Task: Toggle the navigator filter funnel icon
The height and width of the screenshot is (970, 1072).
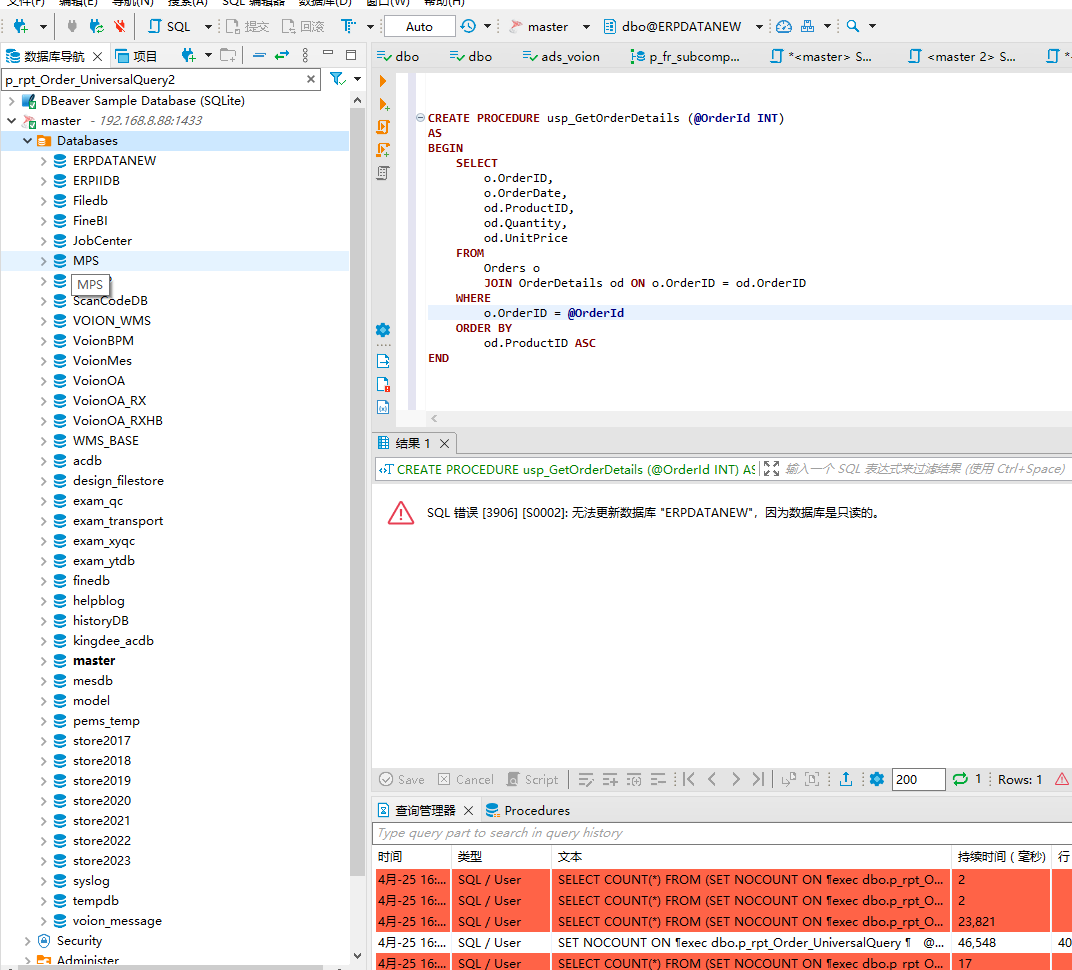Action: (337, 79)
